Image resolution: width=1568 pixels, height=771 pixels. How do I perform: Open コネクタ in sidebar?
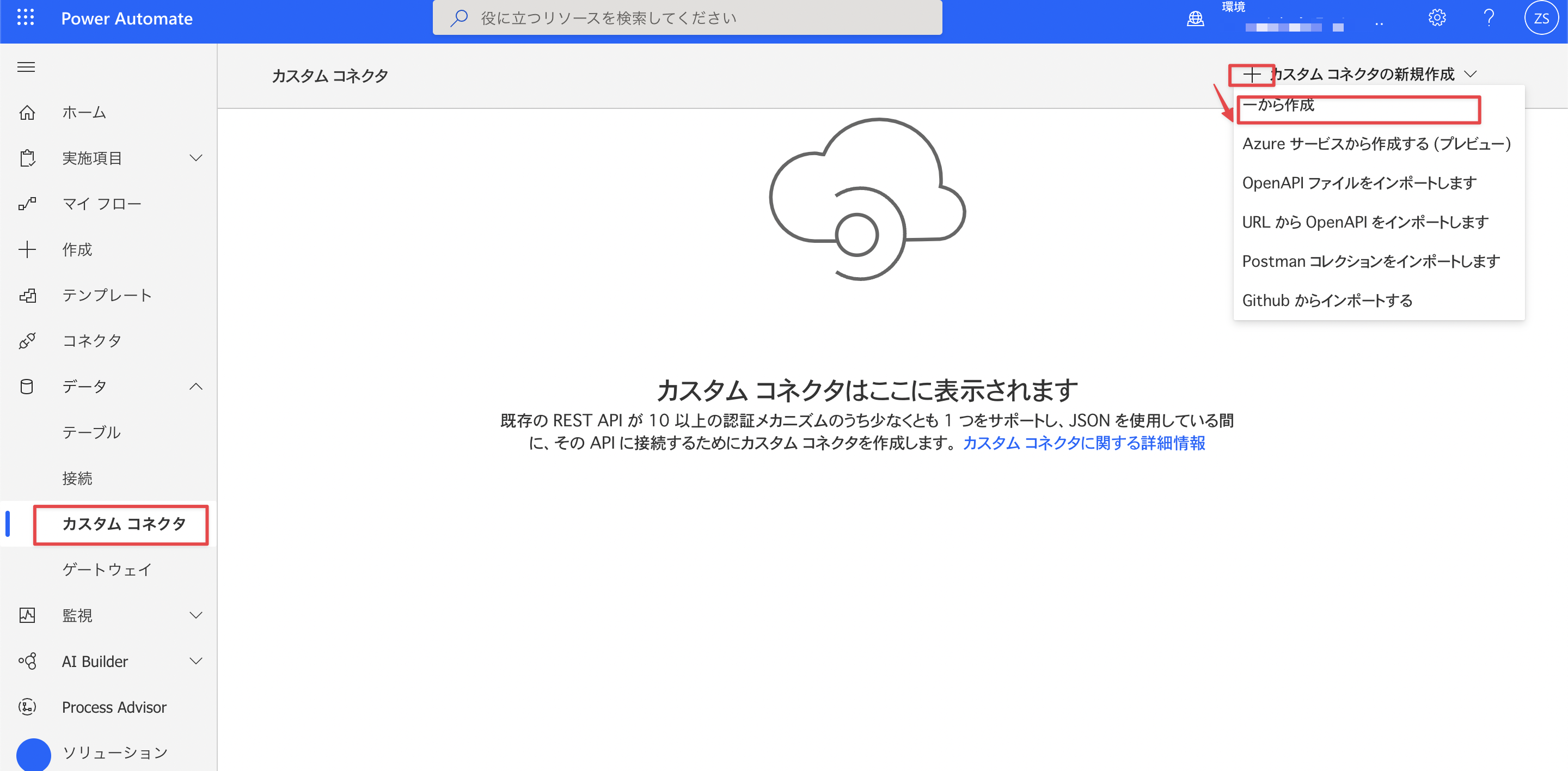point(92,341)
